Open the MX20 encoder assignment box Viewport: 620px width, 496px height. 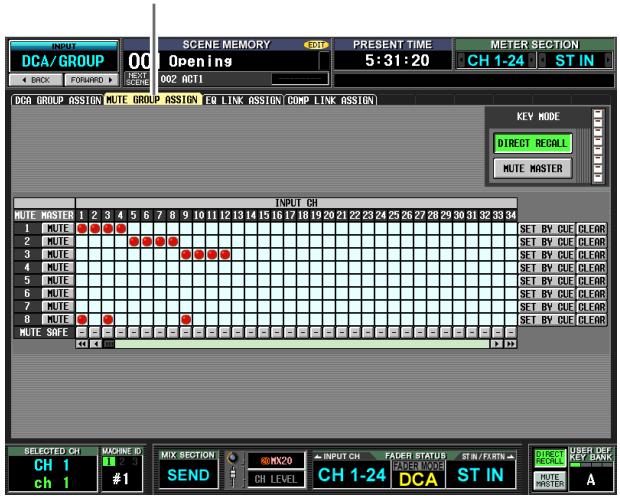point(276,461)
